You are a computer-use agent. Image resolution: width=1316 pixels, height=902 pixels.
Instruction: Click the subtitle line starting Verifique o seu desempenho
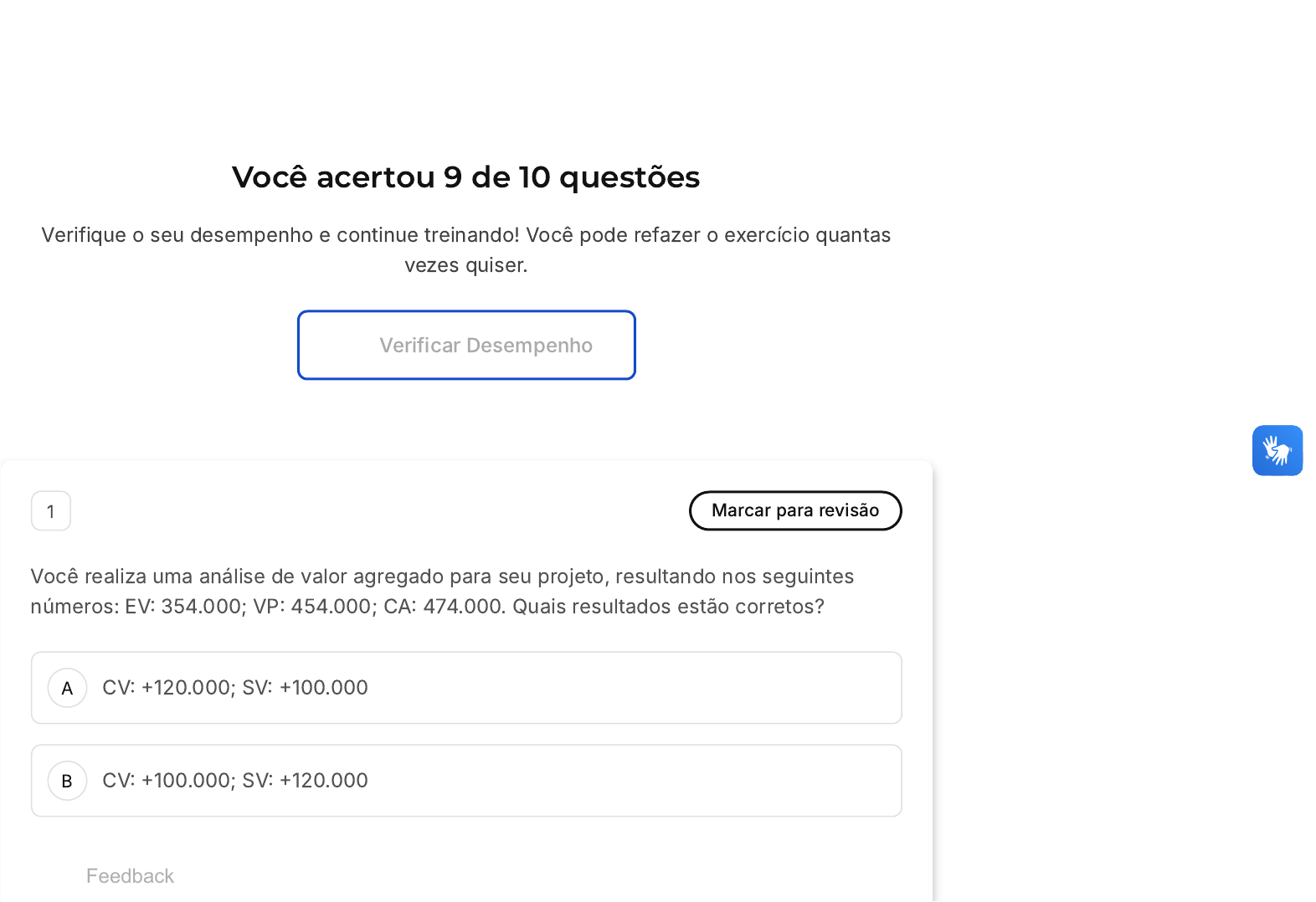pos(465,235)
